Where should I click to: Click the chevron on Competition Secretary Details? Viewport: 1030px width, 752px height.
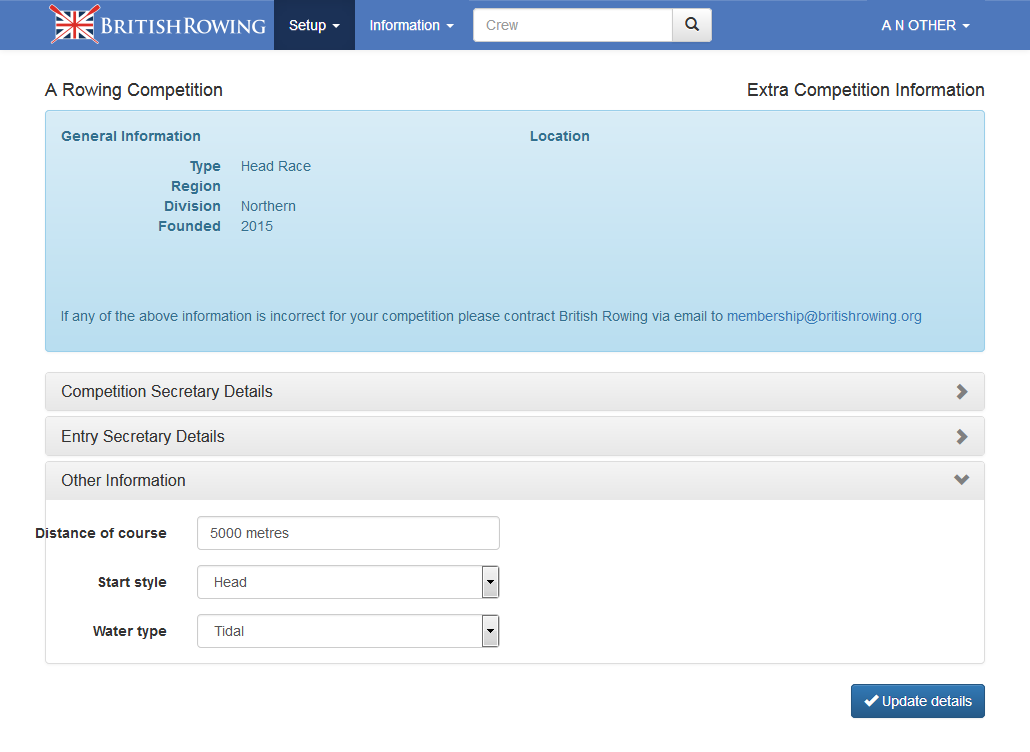coord(962,392)
